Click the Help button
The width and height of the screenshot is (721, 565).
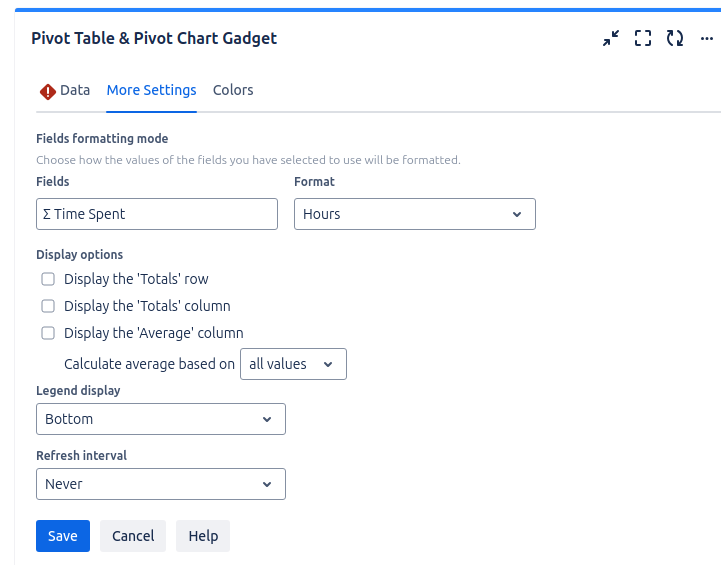point(203,536)
